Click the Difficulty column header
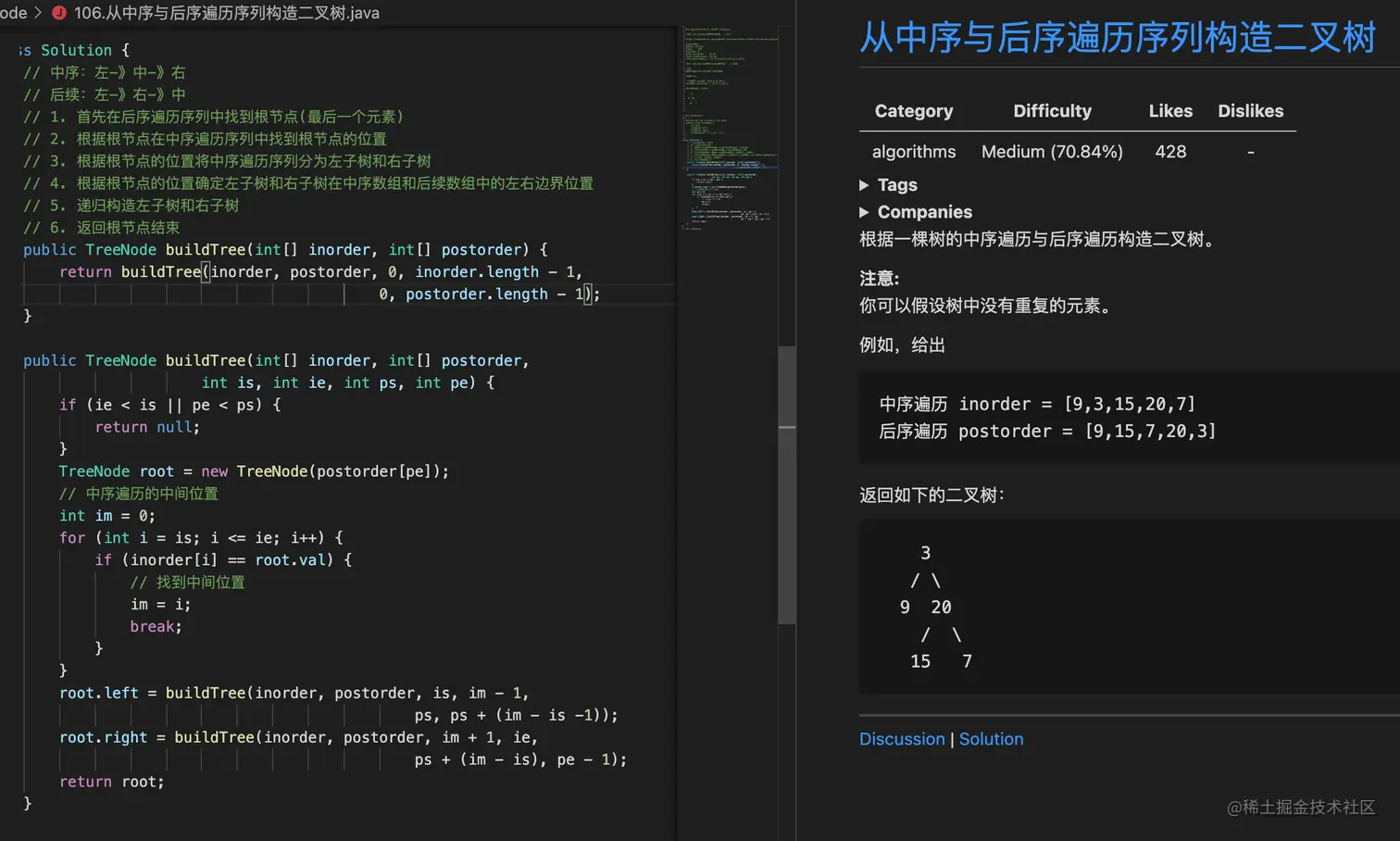The height and width of the screenshot is (841, 1400). [1053, 111]
